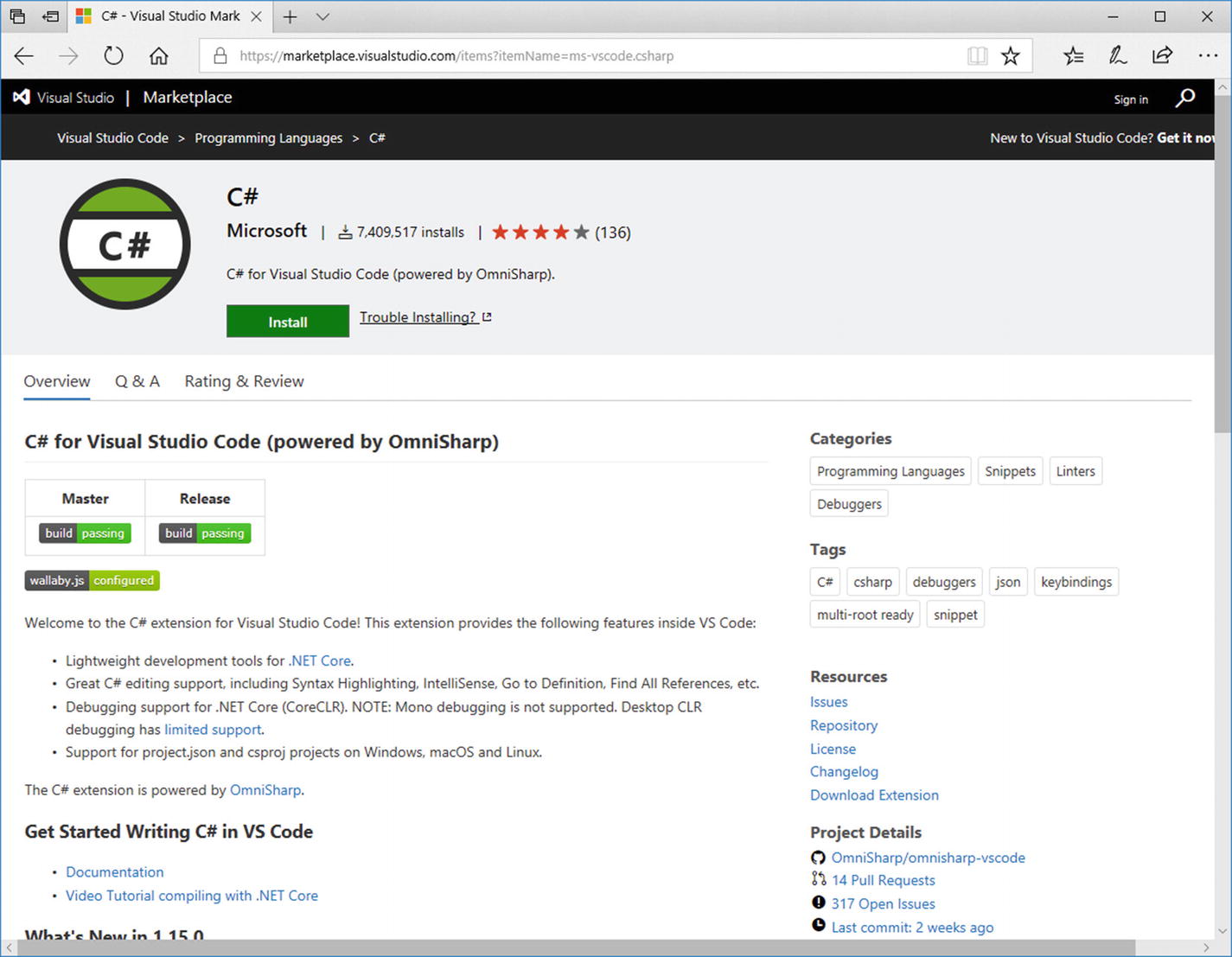Click the Add notes pen icon

[1118, 56]
